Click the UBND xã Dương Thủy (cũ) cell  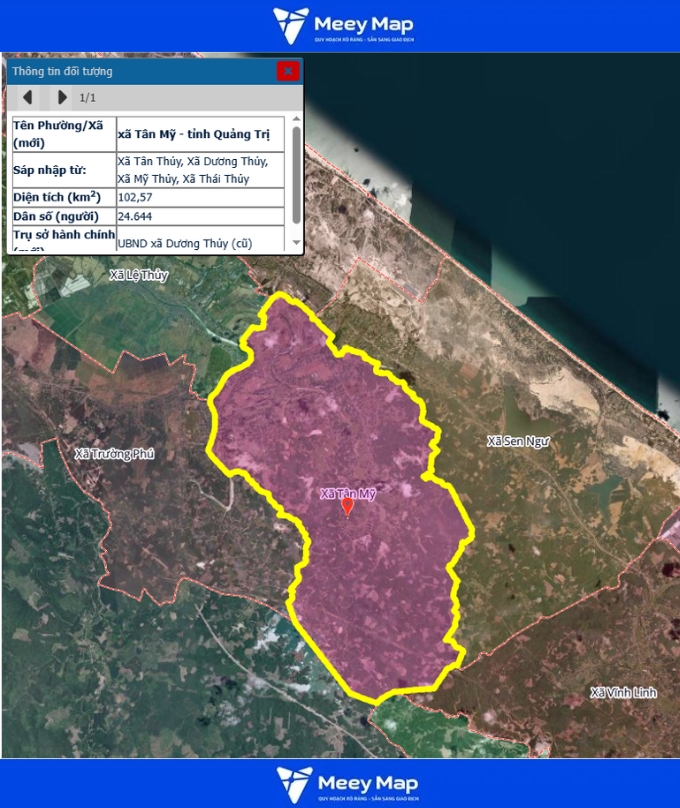200,242
